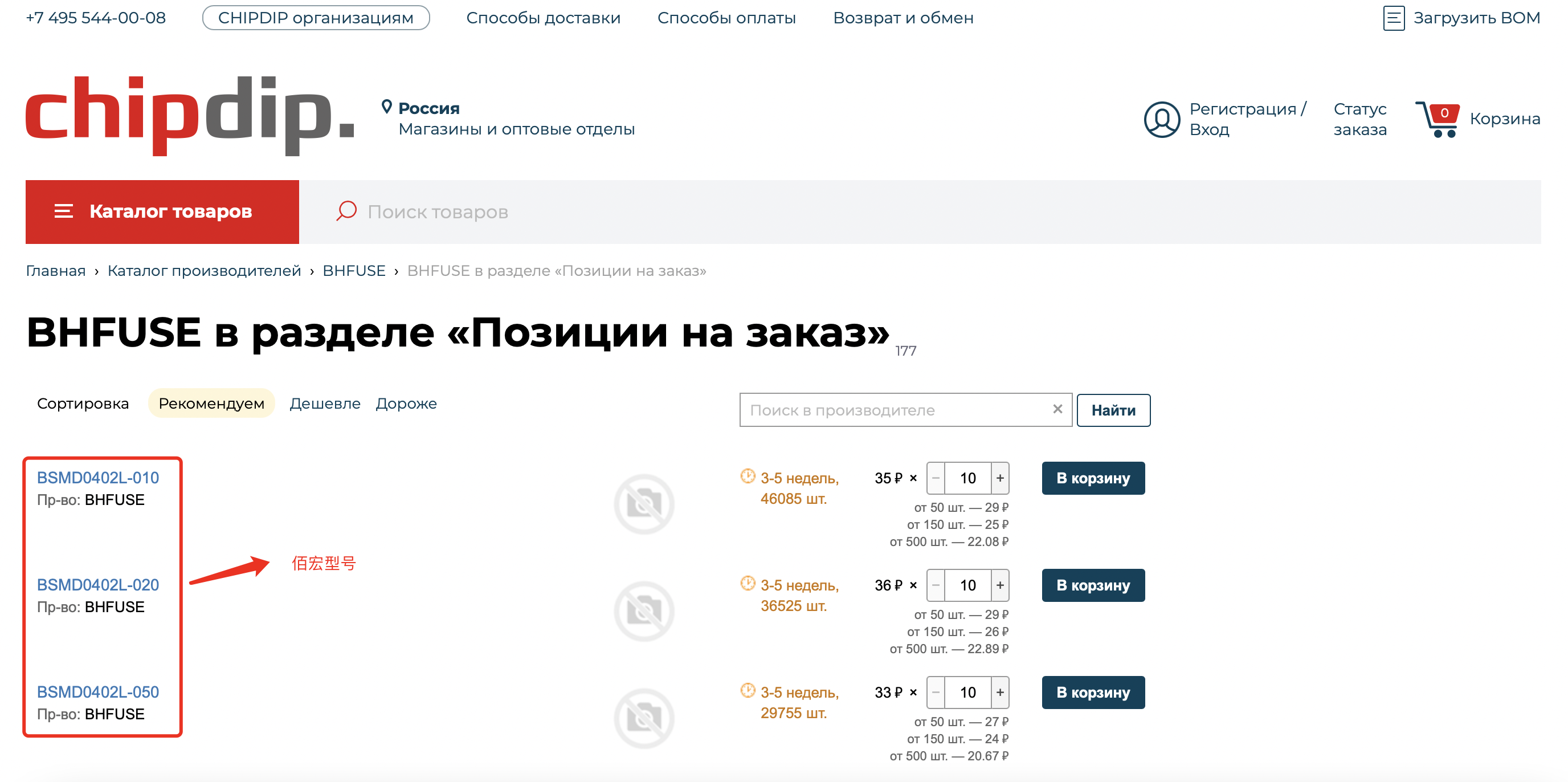
Task: Decrease quantity for BSMD0402L-050 with minus
Action: (x=936, y=693)
